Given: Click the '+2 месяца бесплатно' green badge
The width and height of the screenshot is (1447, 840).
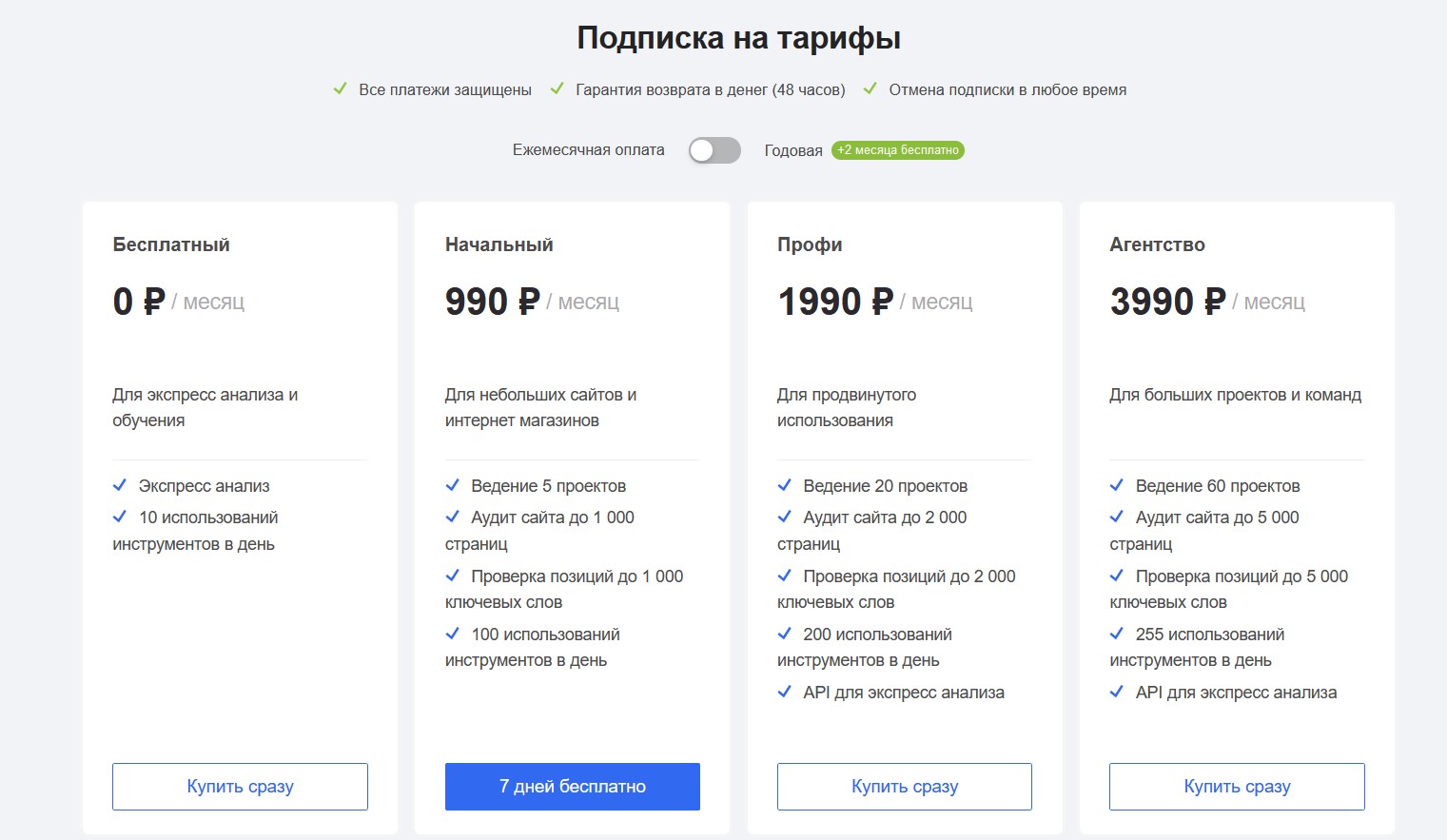Looking at the screenshot, I should pos(897,150).
